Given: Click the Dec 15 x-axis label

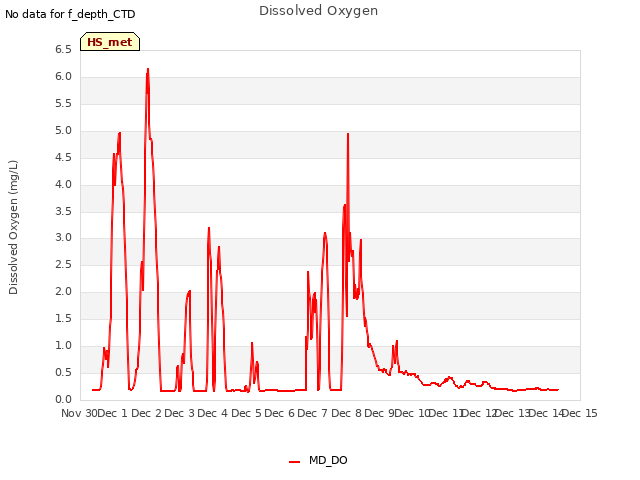Looking at the screenshot, I should [x=580, y=413].
